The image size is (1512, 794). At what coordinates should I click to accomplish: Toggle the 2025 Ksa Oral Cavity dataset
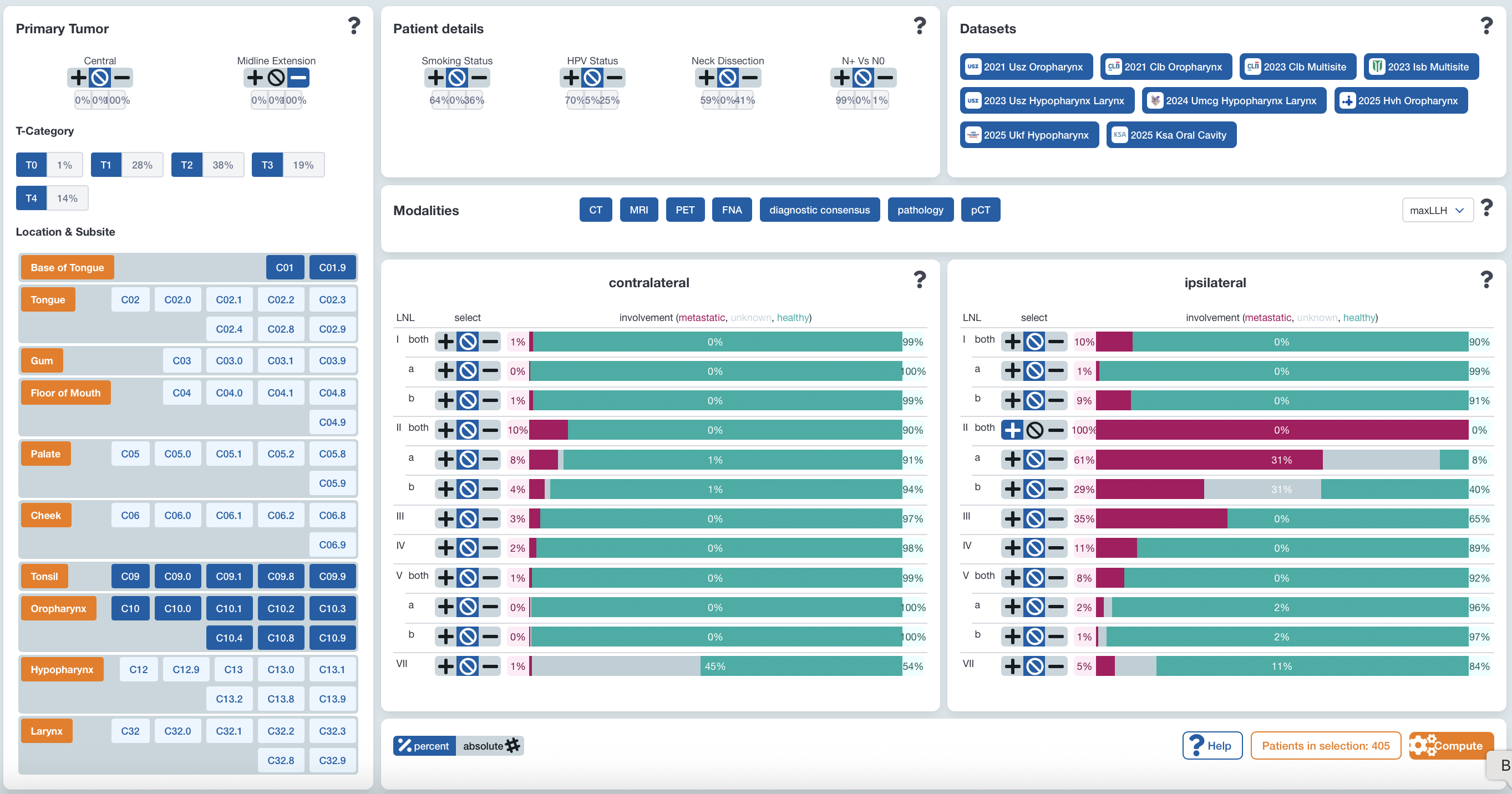point(1170,135)
